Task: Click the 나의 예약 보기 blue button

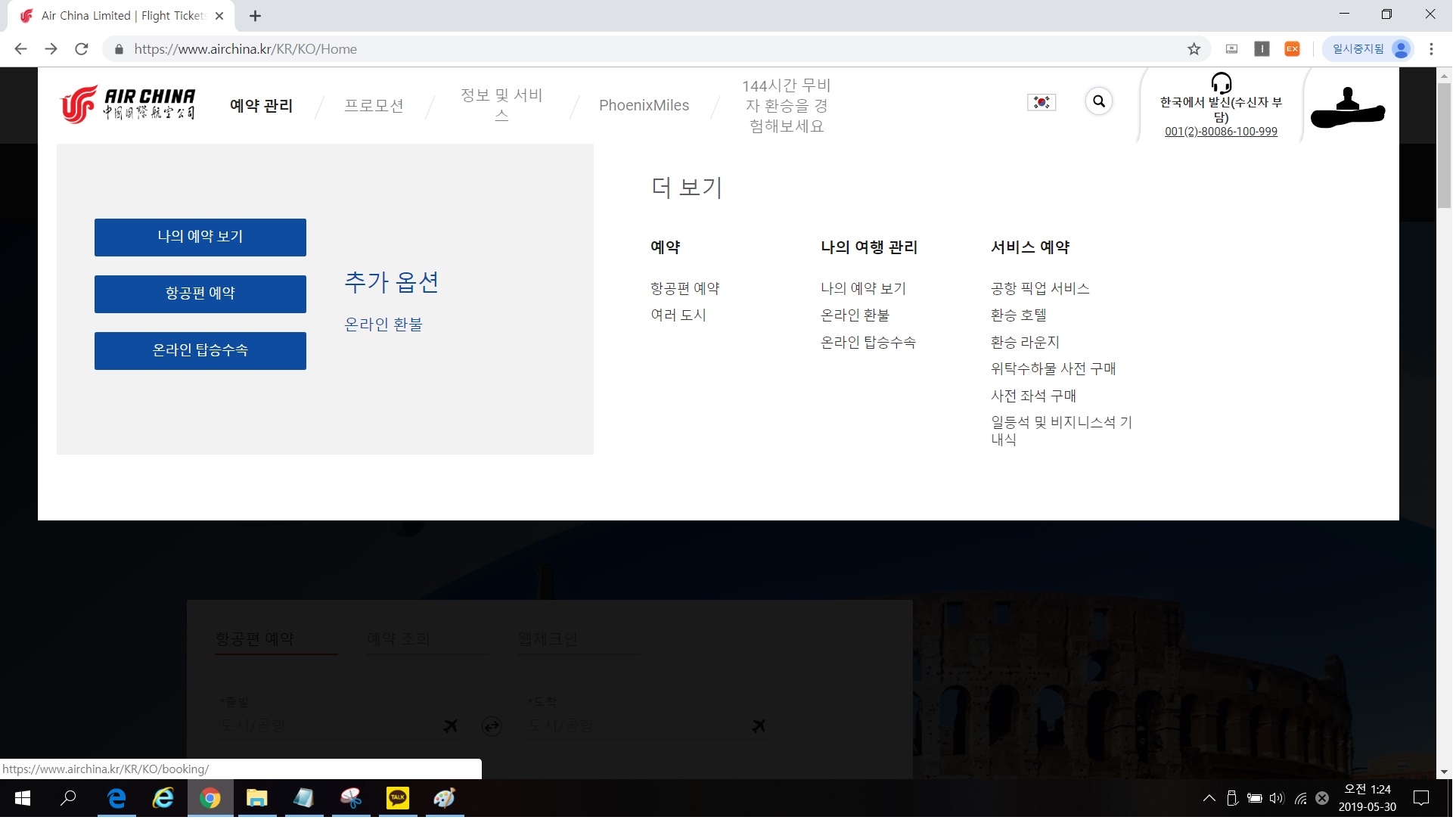Action: click(x=200, y=238)
